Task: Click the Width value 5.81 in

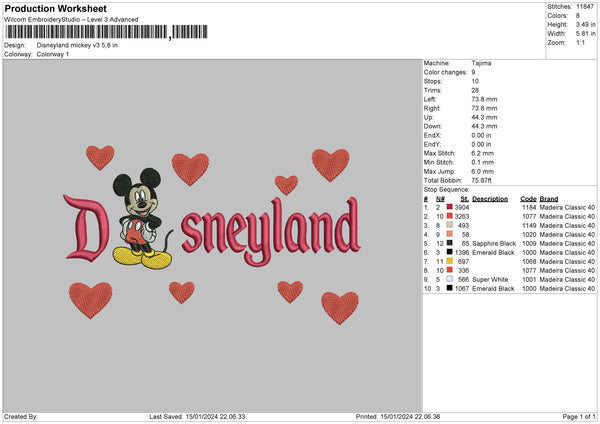Action: (585, 34)
